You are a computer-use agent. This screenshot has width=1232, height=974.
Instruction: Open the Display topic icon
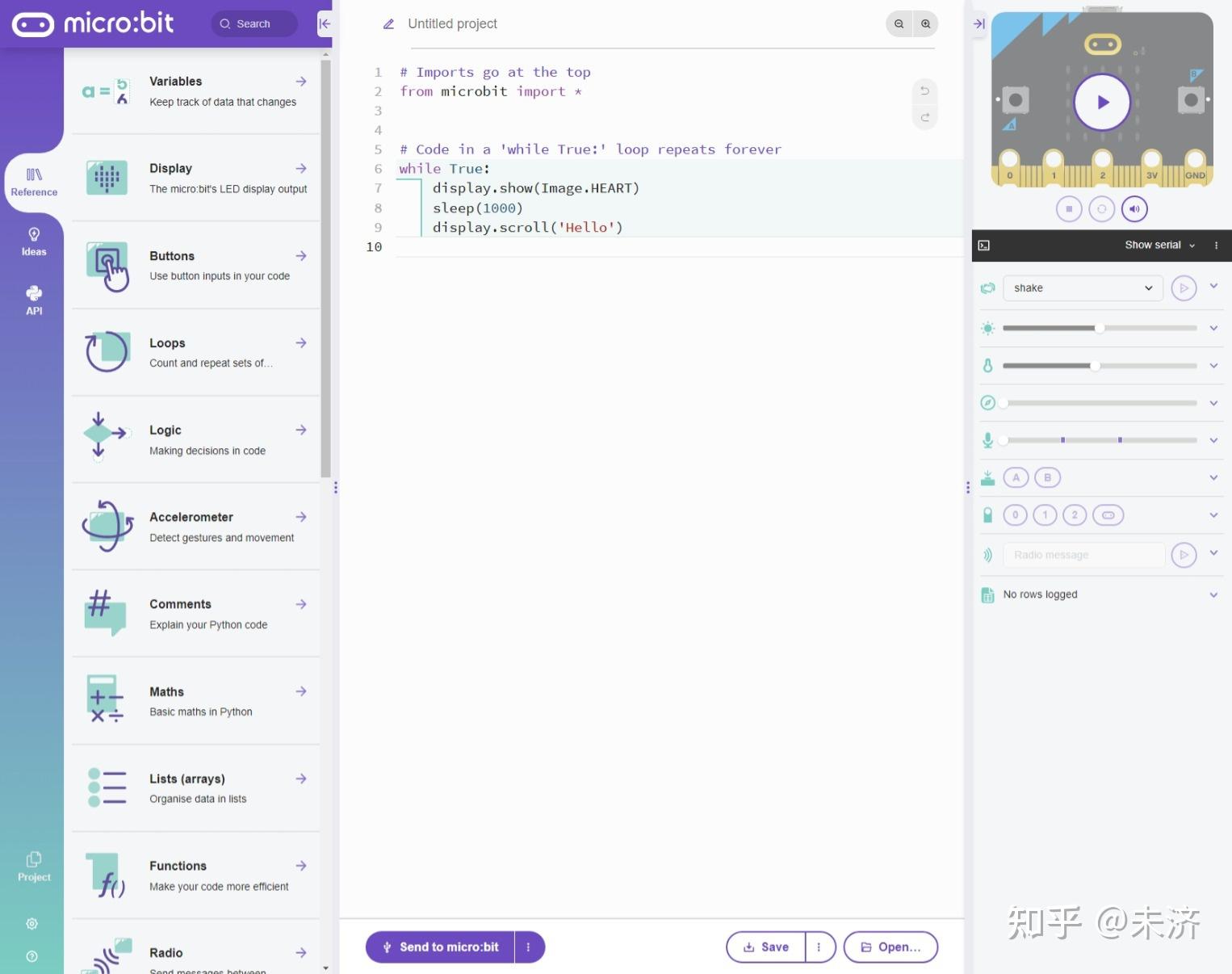click(x=107, y=178)
